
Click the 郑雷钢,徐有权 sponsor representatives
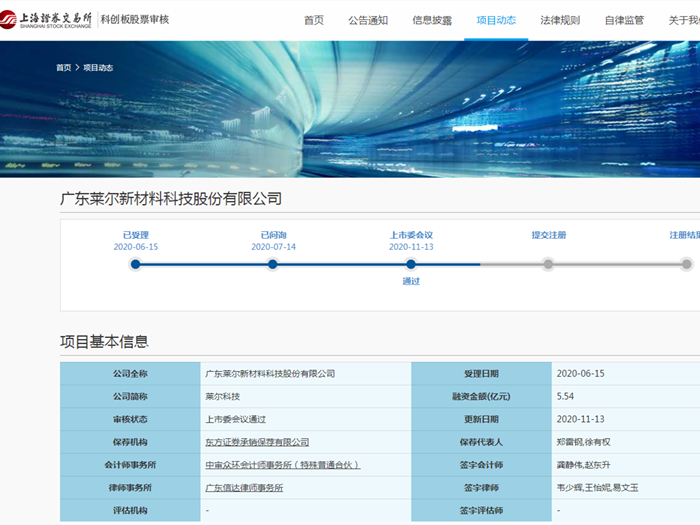[583, 442]
